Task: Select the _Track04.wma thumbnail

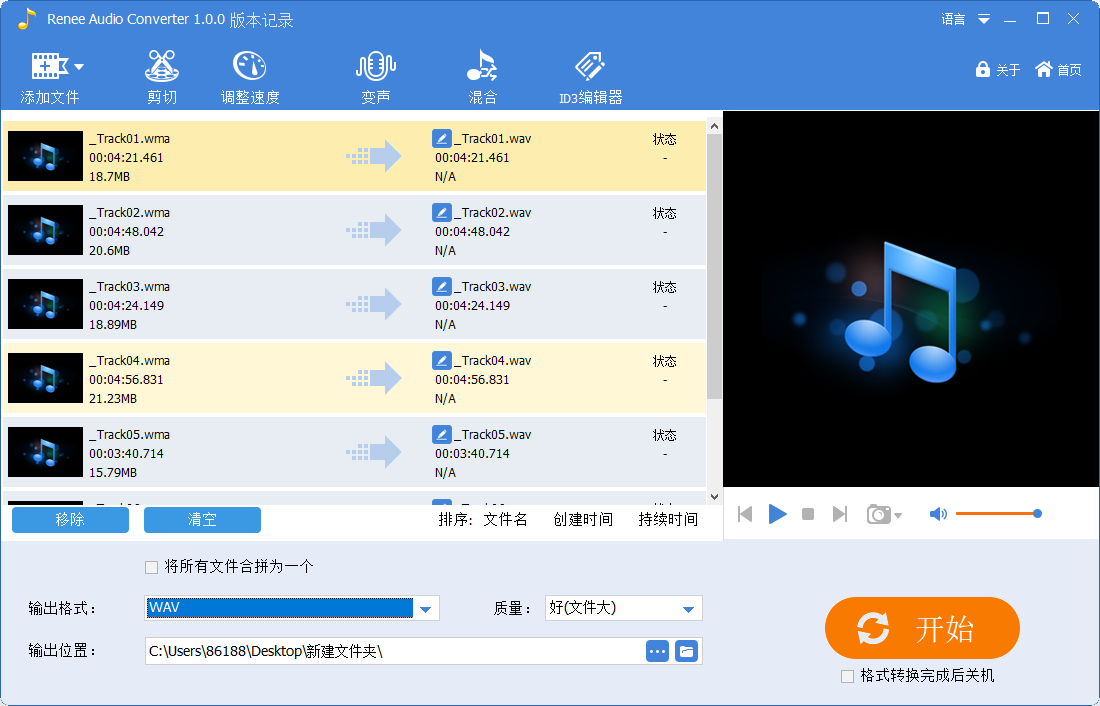Action: pyautogui.click(x=46, y=378)
